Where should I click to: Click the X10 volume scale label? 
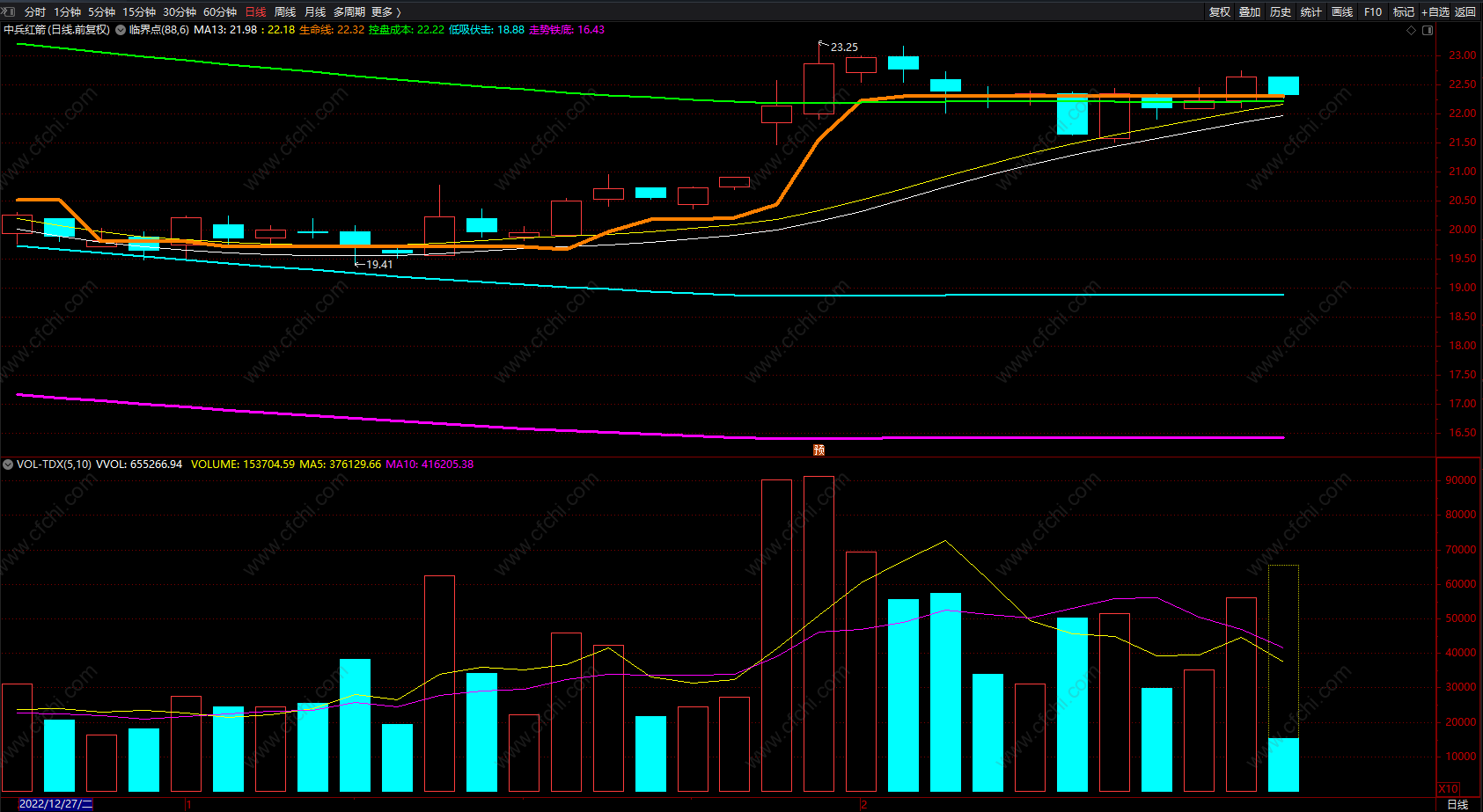coord(1448,789)
